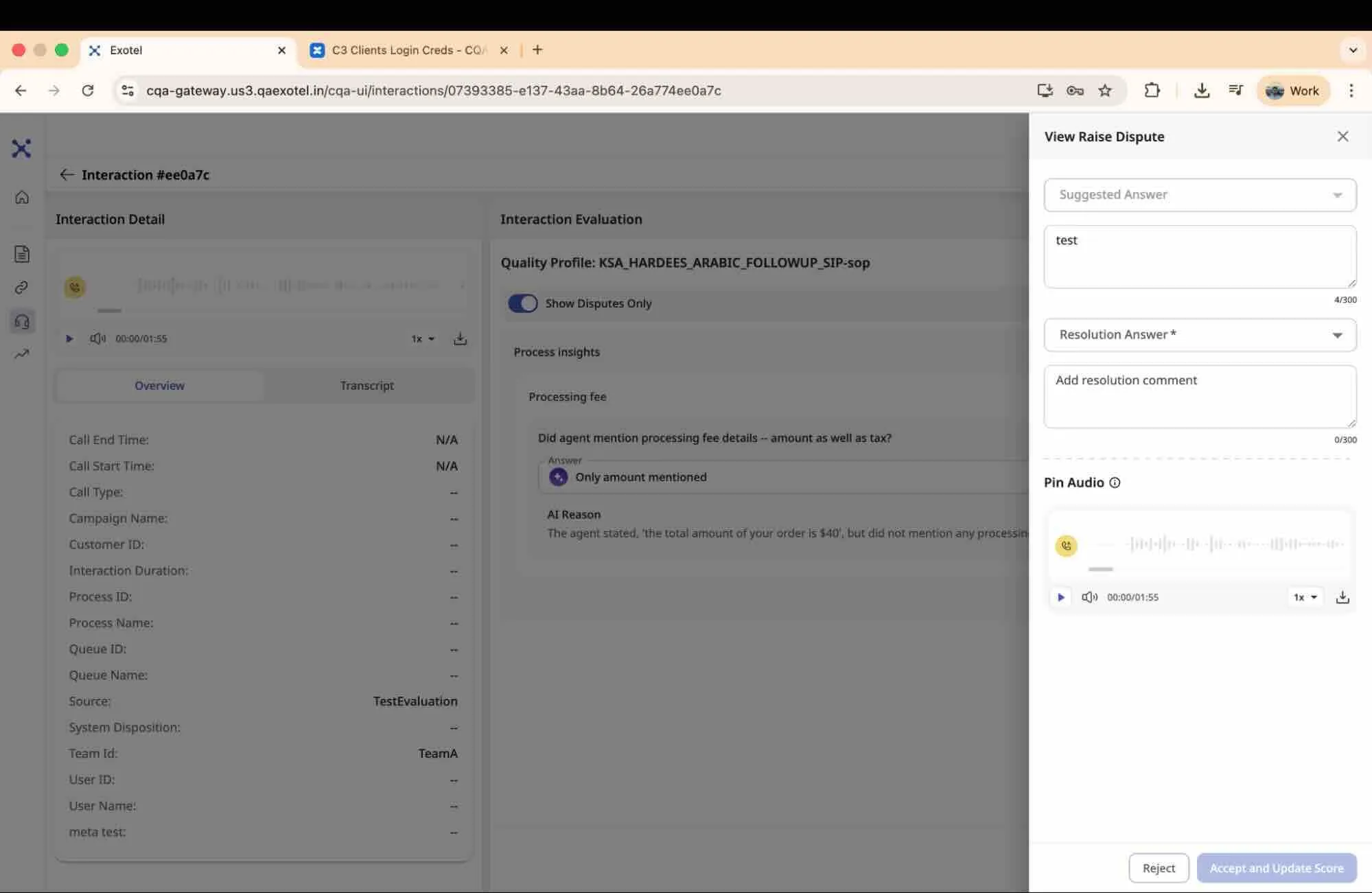
Task: Click the TeamA team id value
Action: tap(438, 754)
